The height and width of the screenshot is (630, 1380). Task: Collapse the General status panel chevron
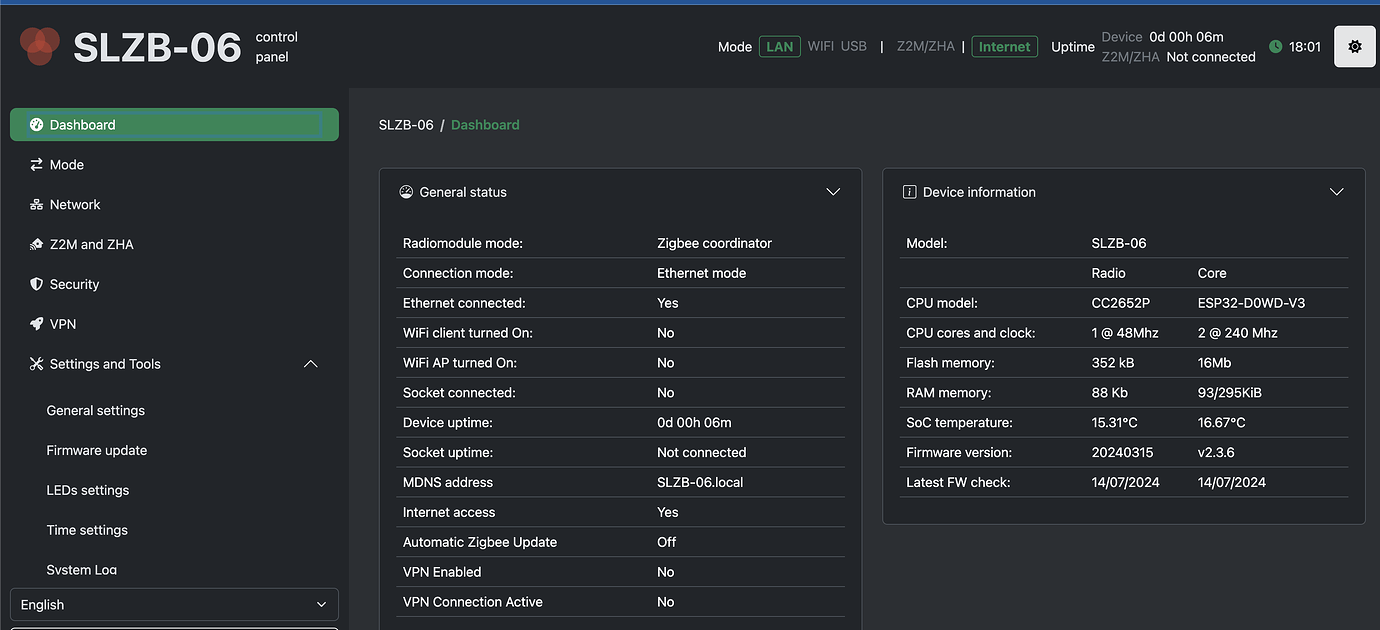[x=833, y=192]
